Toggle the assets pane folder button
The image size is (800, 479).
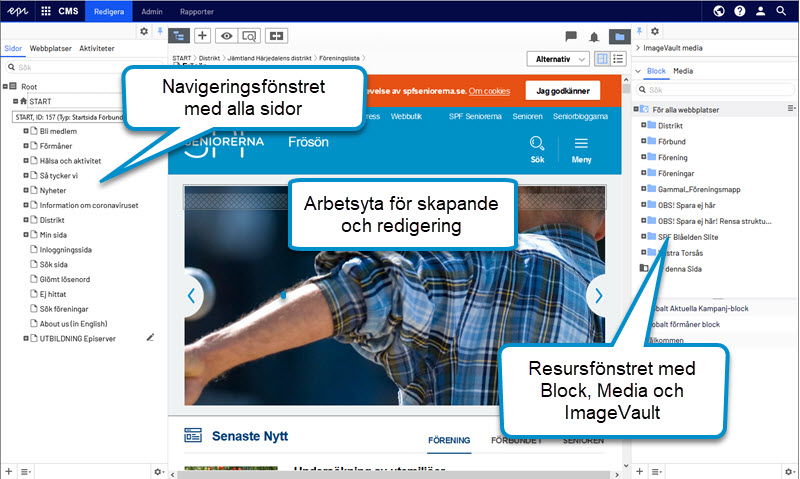tap(619, 36)
